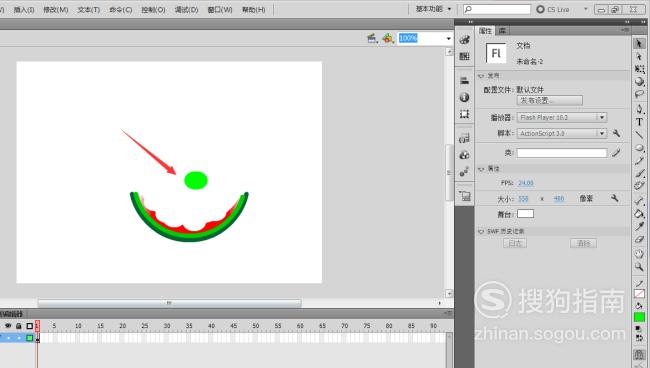Viewport: 650px width, 368px height.
Task: Choose the Line tool
Action: pos(639,135)
